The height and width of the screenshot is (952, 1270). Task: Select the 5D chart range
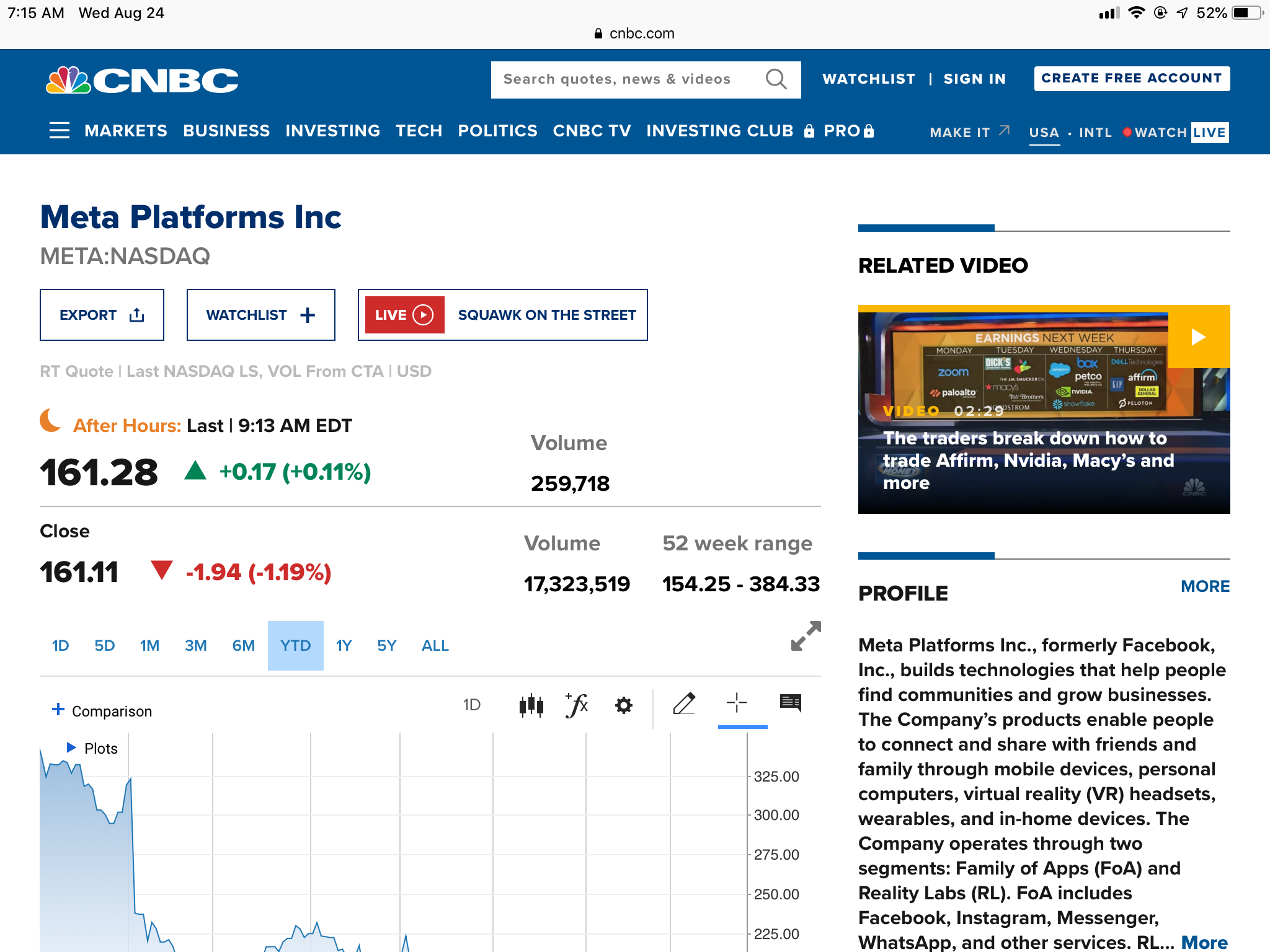[x=105, y=646]
